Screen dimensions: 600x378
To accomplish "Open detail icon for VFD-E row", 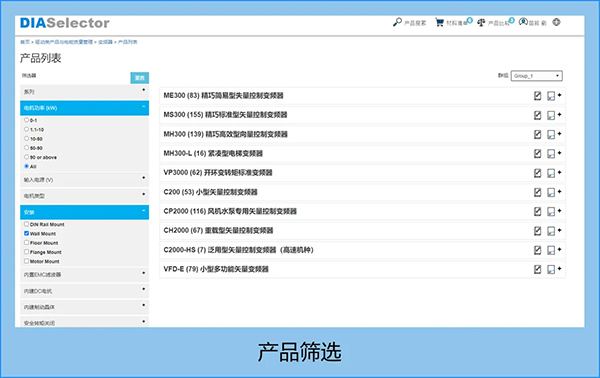I will click(538, 269).
